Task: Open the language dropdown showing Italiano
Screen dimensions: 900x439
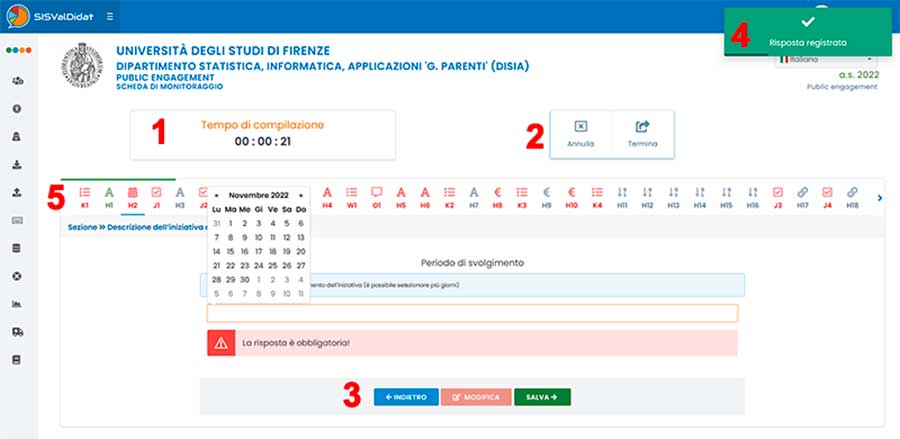Action: click(818, 60)
